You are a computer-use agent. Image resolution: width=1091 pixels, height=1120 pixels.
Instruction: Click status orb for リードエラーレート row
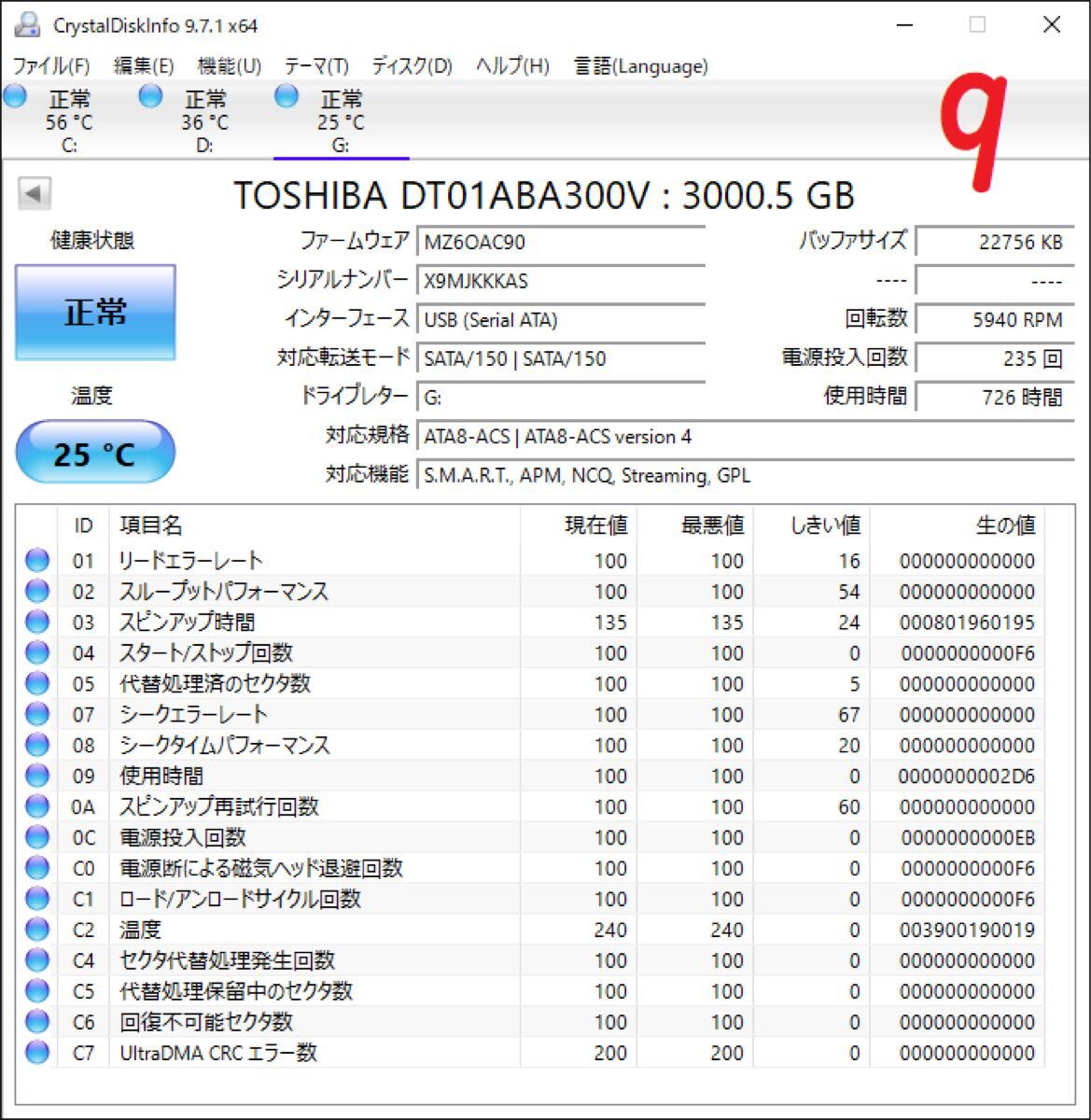pos(37,561)
